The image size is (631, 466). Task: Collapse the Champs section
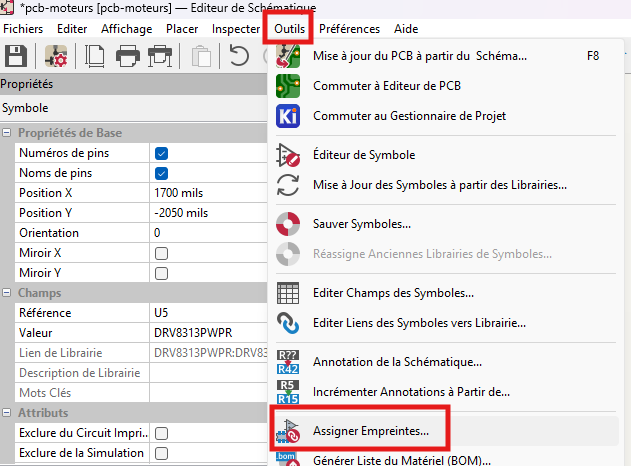click(6, 293)
